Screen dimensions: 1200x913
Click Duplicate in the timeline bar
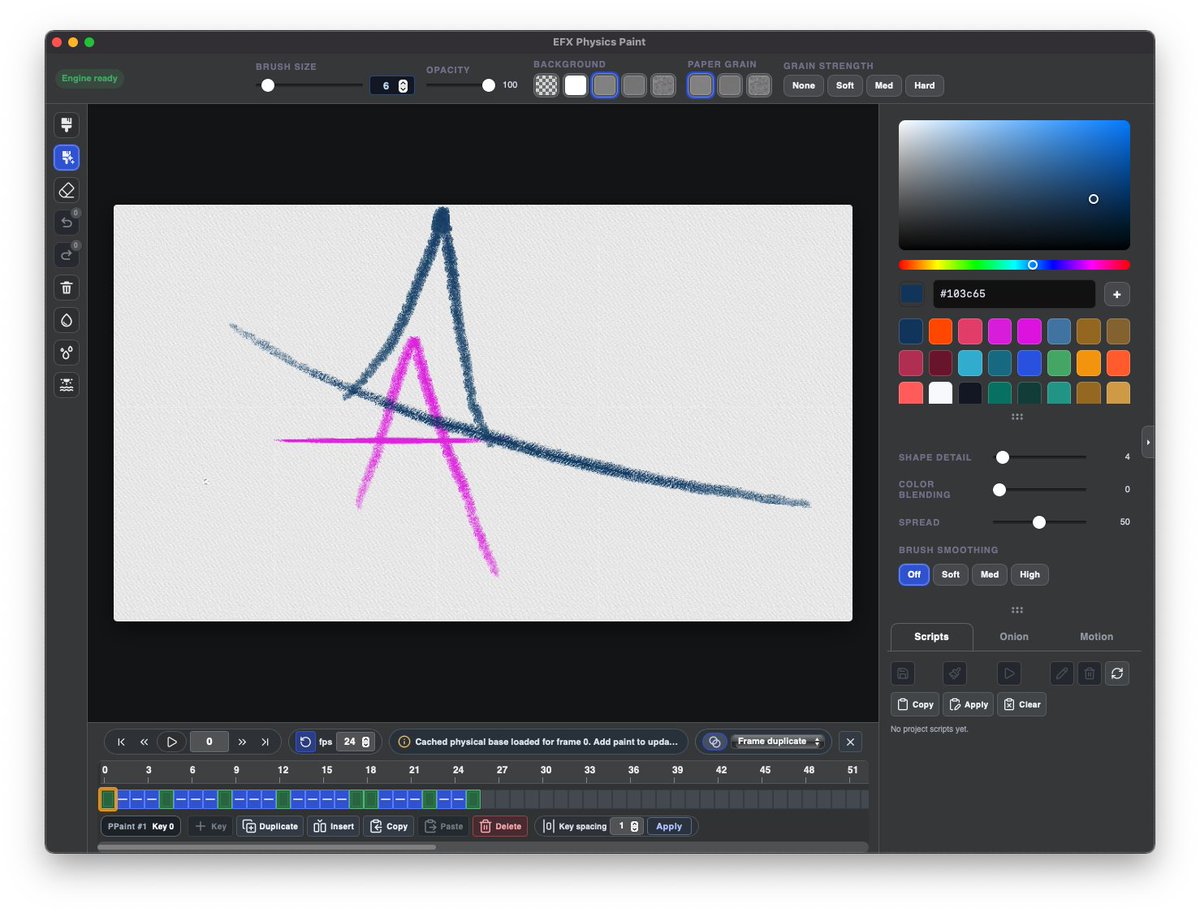[270, 826]
